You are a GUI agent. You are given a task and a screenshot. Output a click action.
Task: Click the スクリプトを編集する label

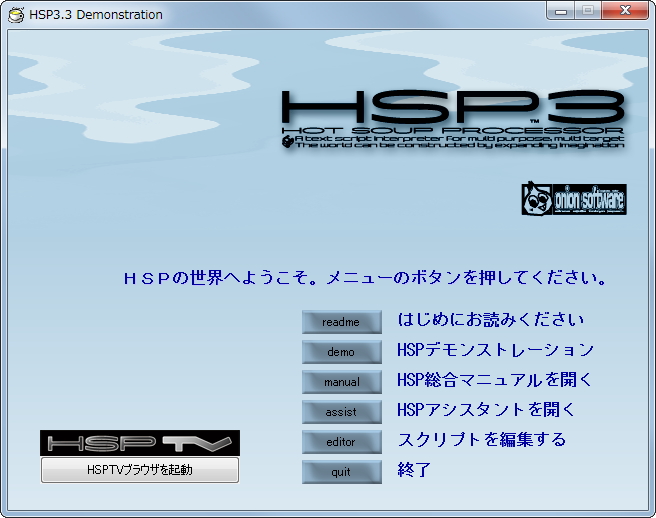482,440
